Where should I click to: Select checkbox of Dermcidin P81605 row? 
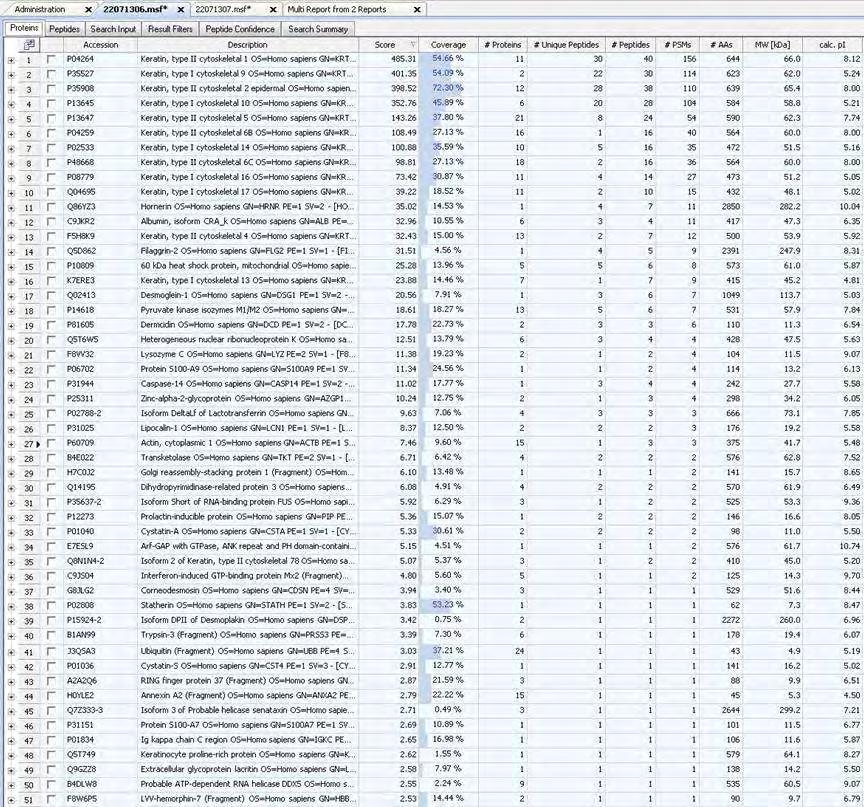[x=51, y=324]
